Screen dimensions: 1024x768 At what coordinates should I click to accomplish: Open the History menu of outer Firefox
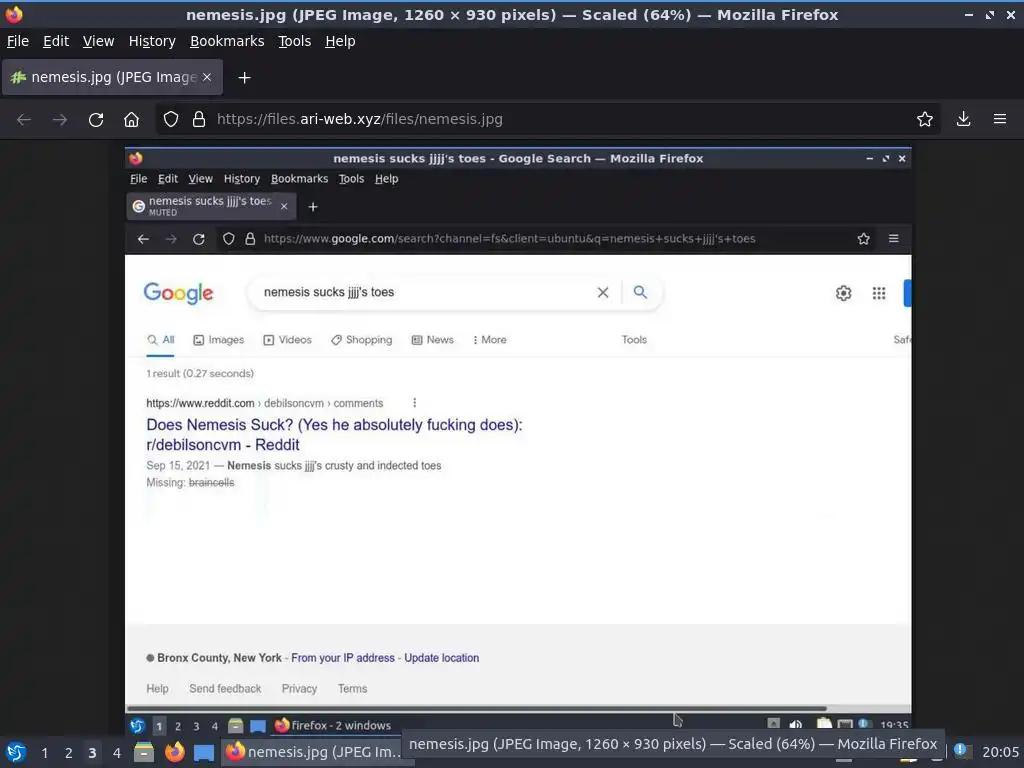pyautogui.click(x=152, y=41)
